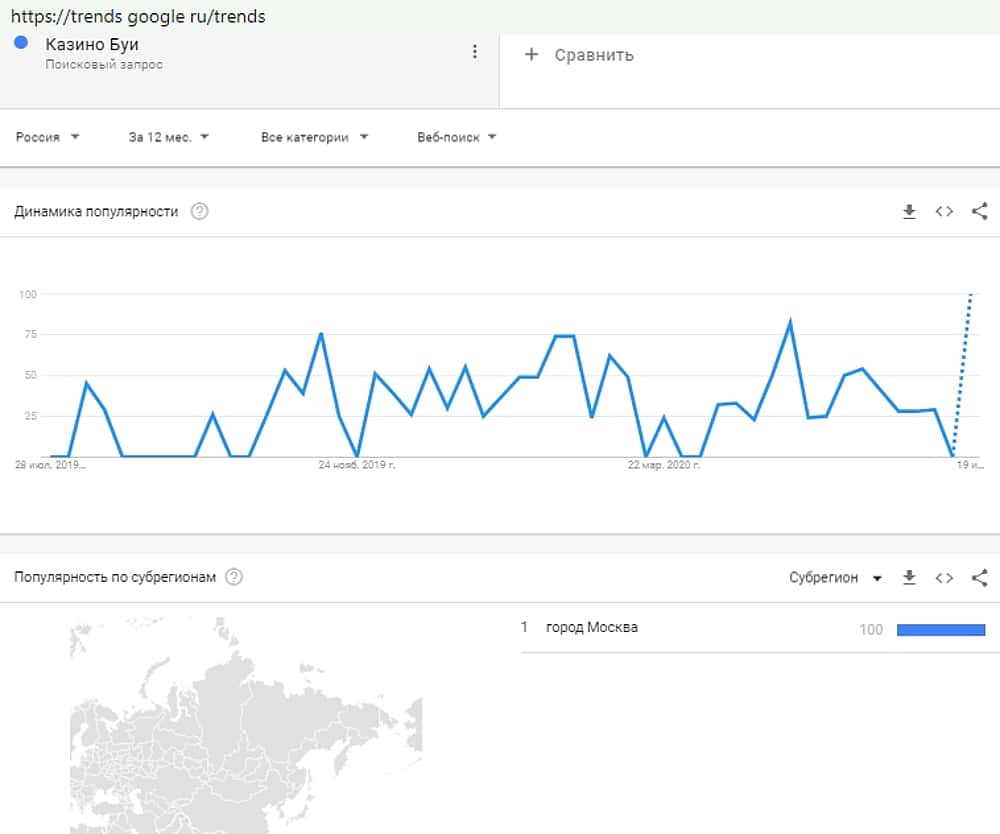Screen dimensions: 1000x834
Task: Open help for Популярность по субрегионам
Action: pos(234,577)
